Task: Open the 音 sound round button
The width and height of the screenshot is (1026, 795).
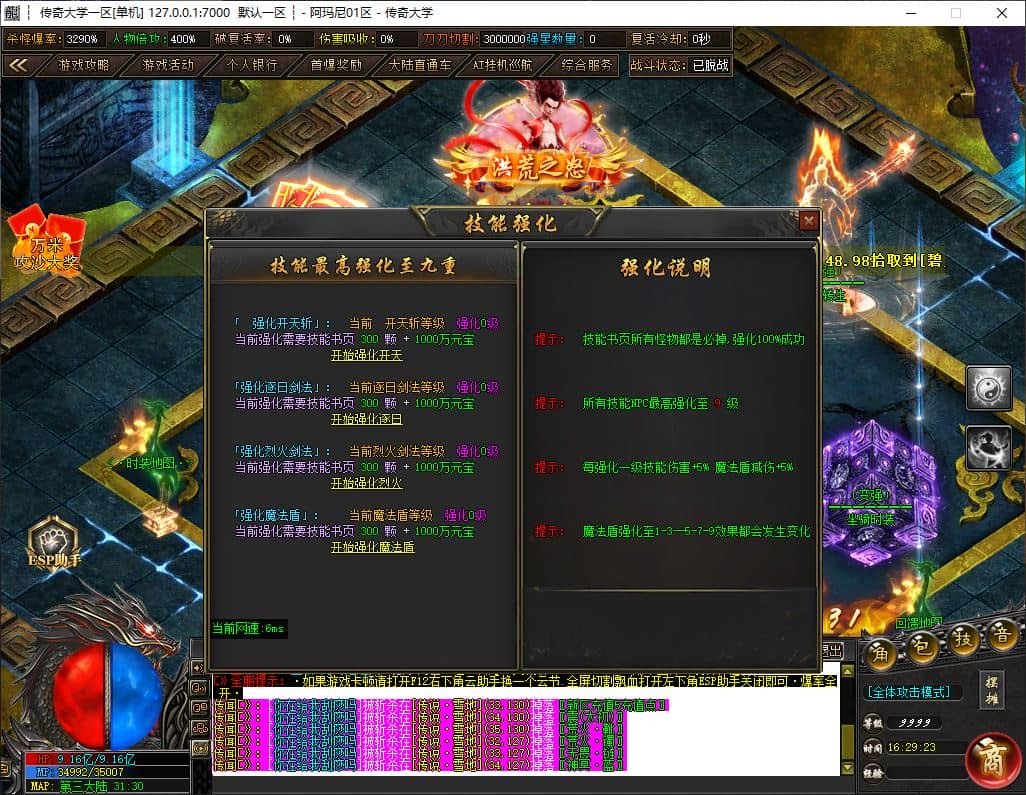Action: click(1002, 635)
